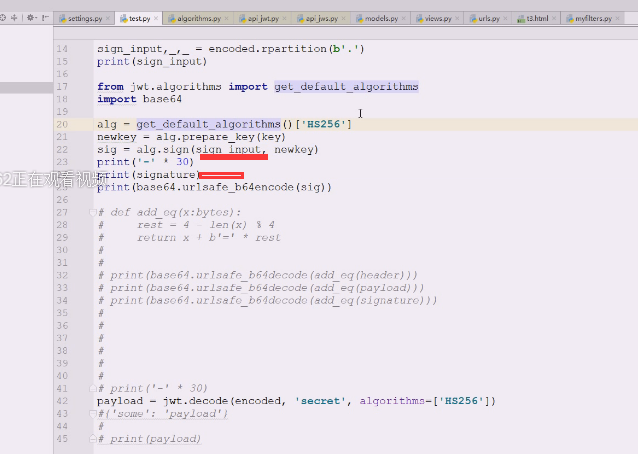Click comment "return x + b'=' * rest"

tap(209, 238)
